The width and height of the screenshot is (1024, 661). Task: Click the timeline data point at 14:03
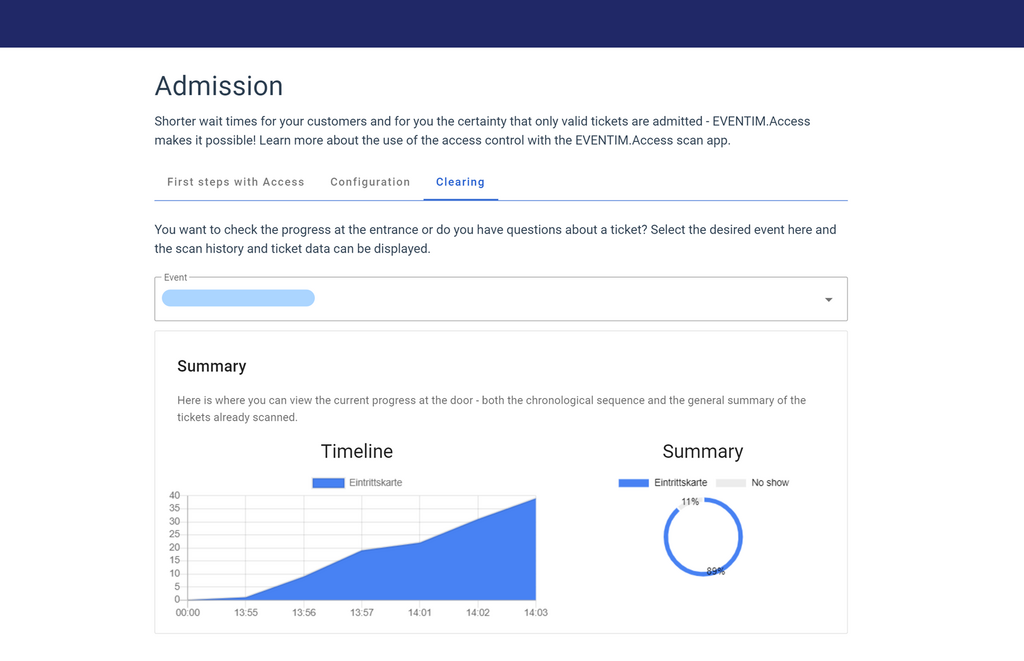[x=536, y=499]
